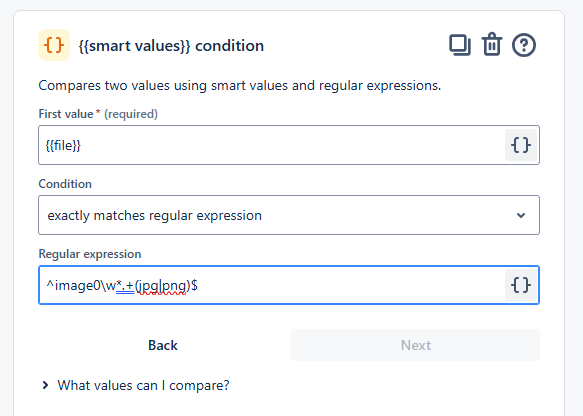Image resolution: width=583 pixels, height=416 pixels.
Task: Click the "{{smart values}} condition" title
Action: tap(171, 46)
